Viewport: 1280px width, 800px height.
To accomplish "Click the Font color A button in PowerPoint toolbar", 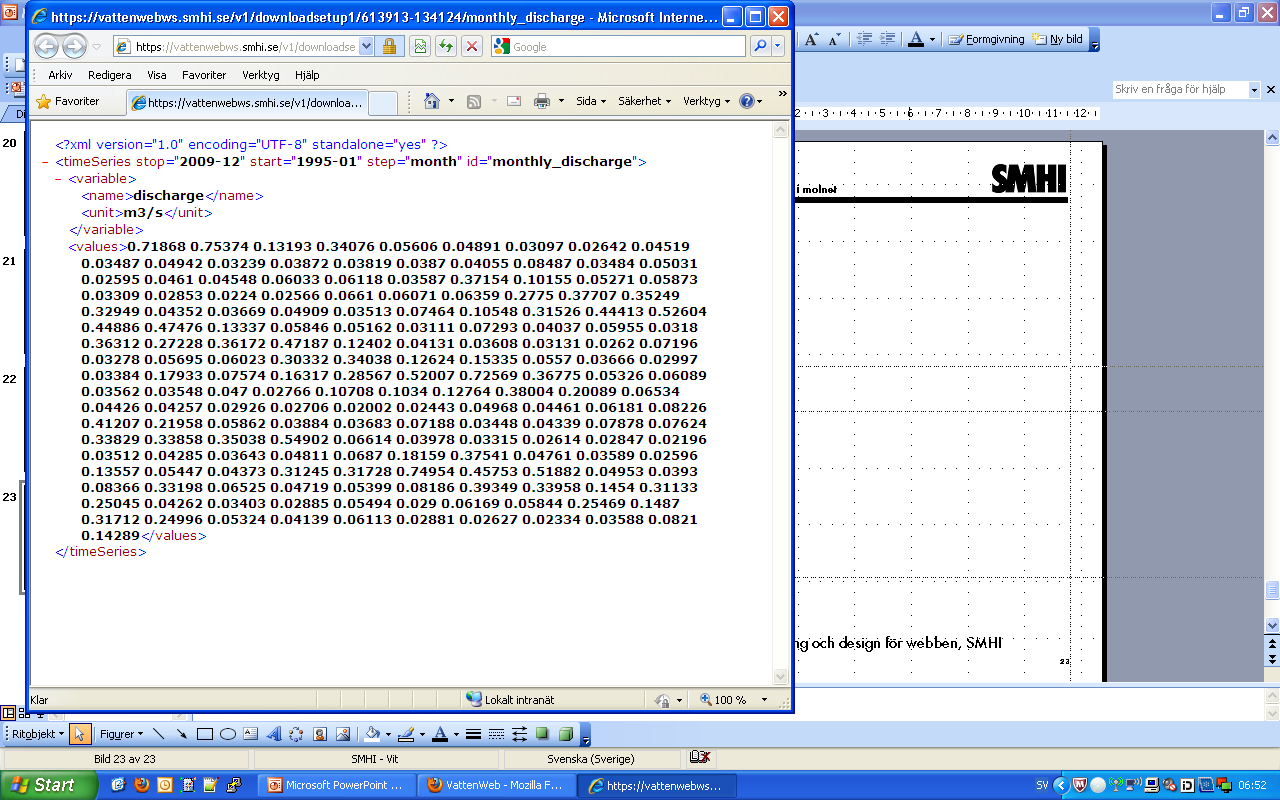I will coord(916,39).
